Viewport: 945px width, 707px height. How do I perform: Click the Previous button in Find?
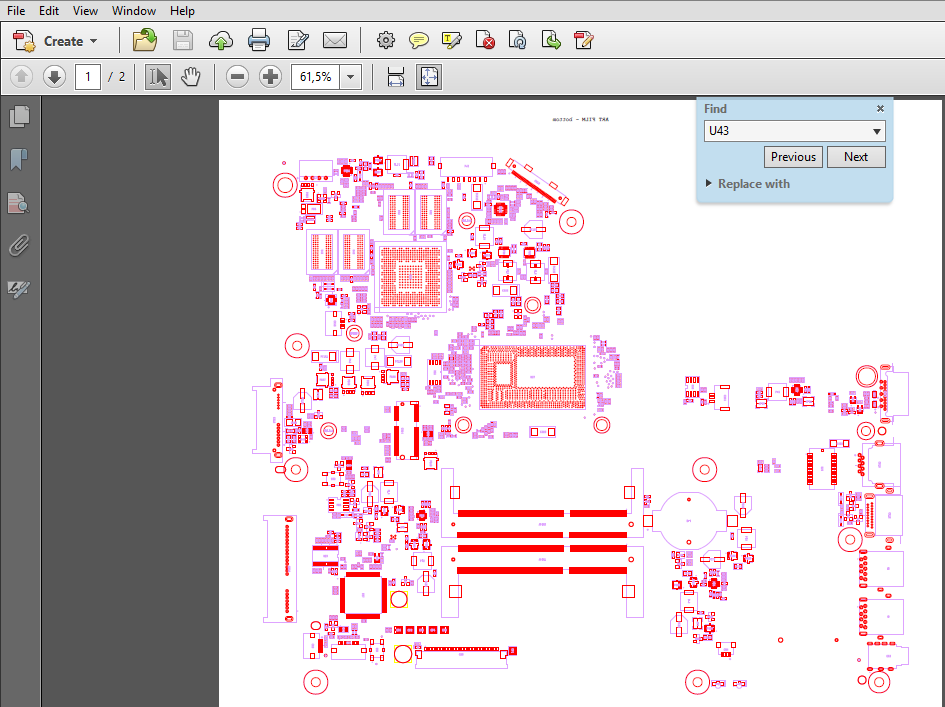pos(793,157)
